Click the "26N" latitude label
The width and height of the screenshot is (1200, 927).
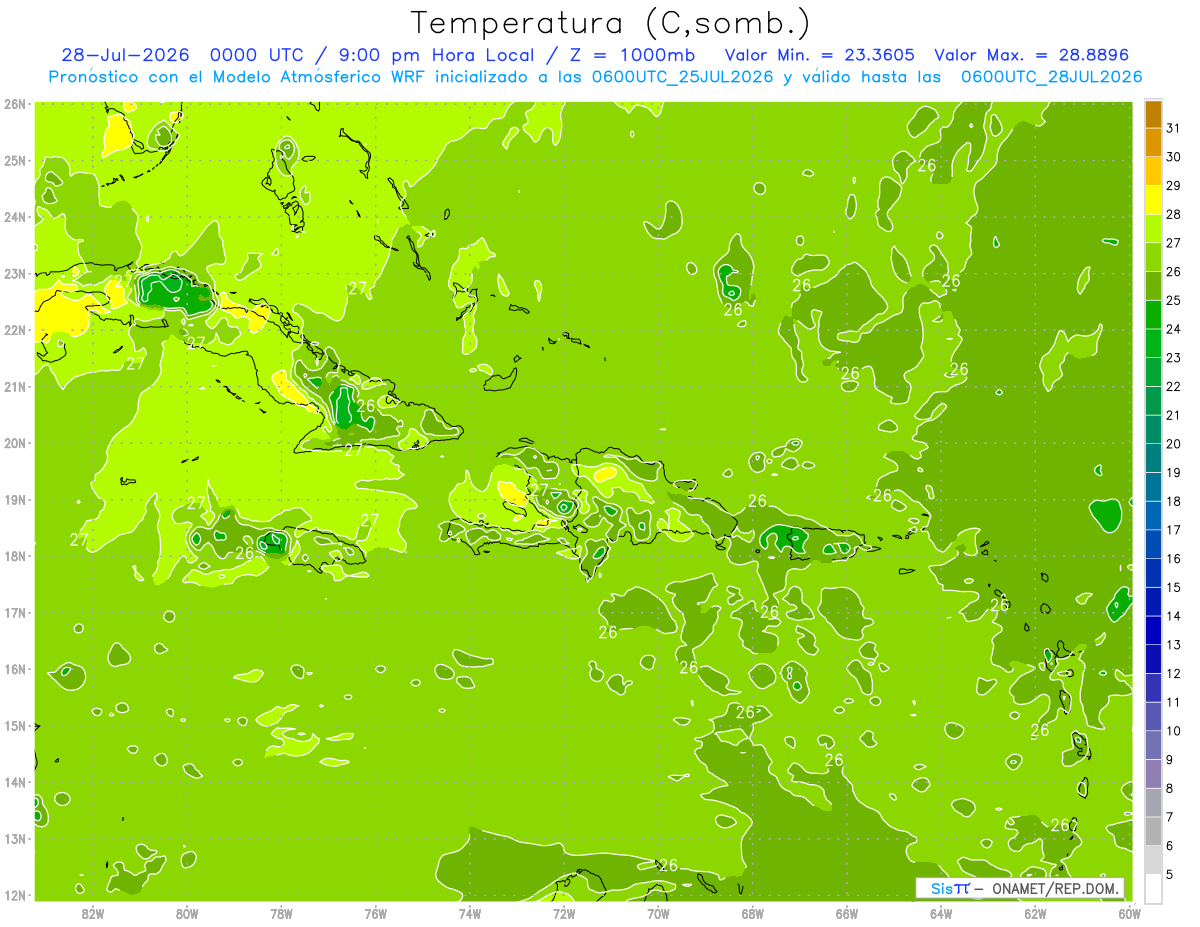(15, 103)
